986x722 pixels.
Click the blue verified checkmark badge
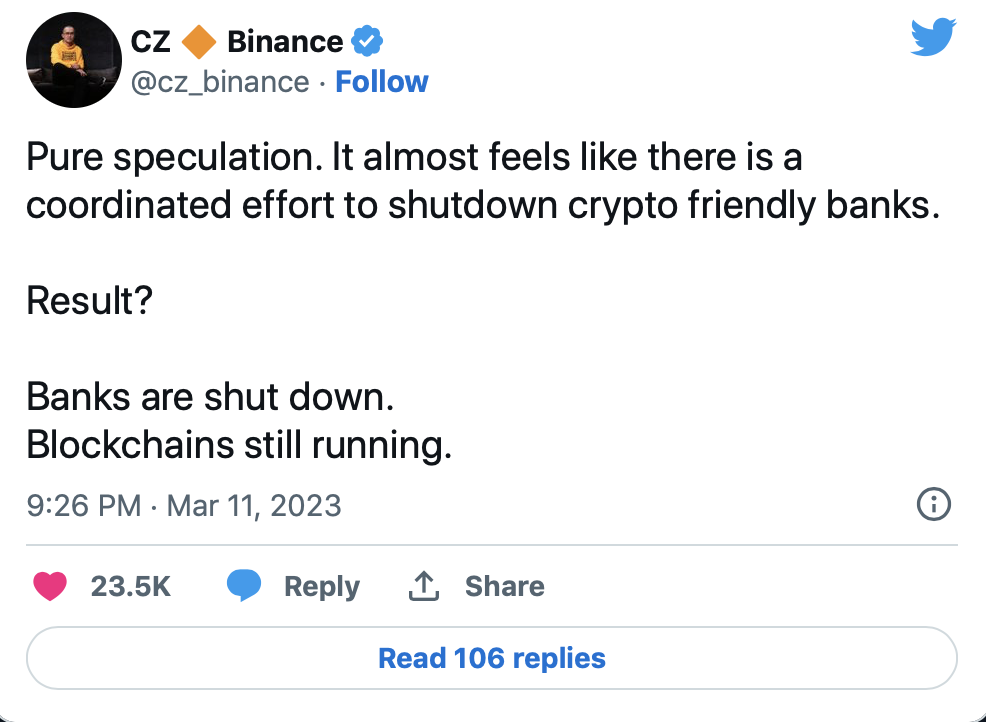tap(367, 42)
